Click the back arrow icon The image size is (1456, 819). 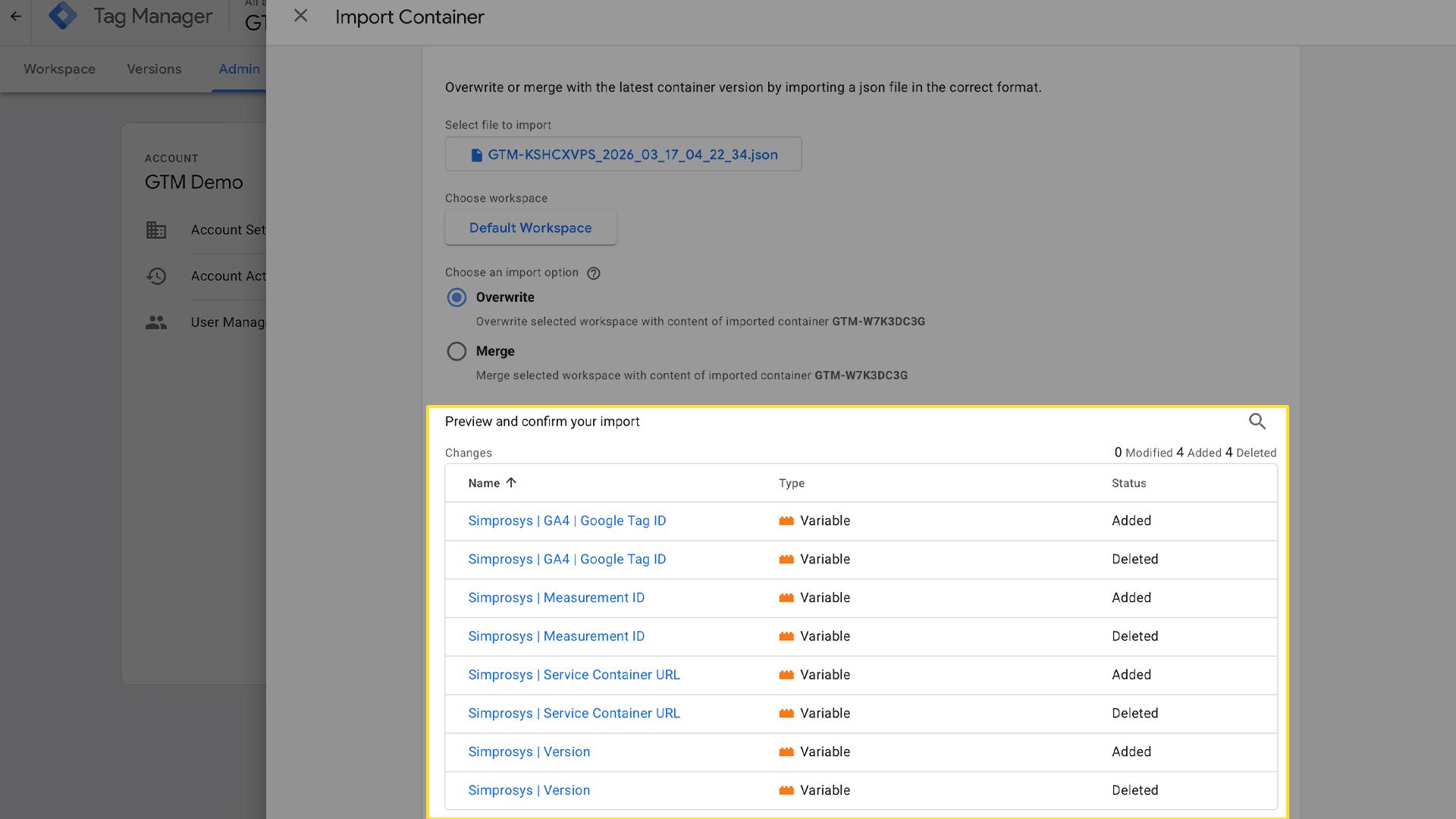[16, 15]
